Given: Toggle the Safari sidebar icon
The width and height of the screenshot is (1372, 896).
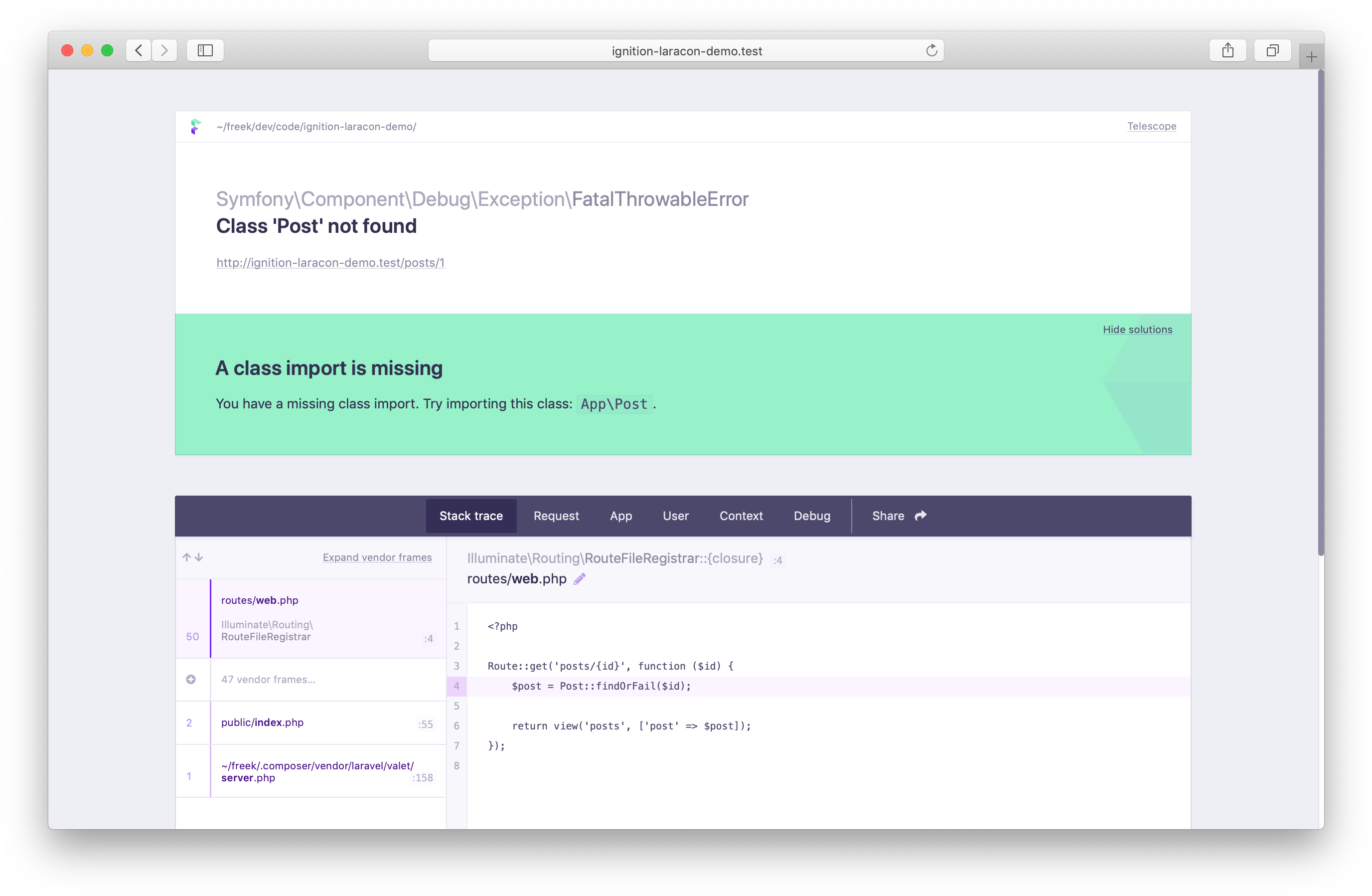Looking at the screenshot, I should 205,51.
